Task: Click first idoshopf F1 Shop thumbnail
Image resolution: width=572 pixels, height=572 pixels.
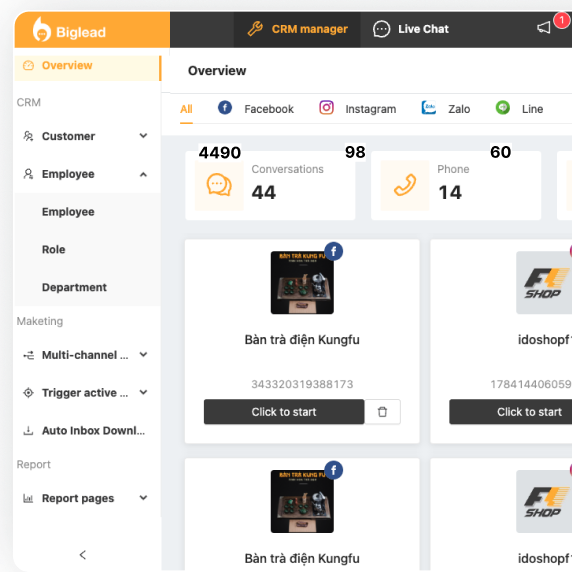Action: pos(544,283)
